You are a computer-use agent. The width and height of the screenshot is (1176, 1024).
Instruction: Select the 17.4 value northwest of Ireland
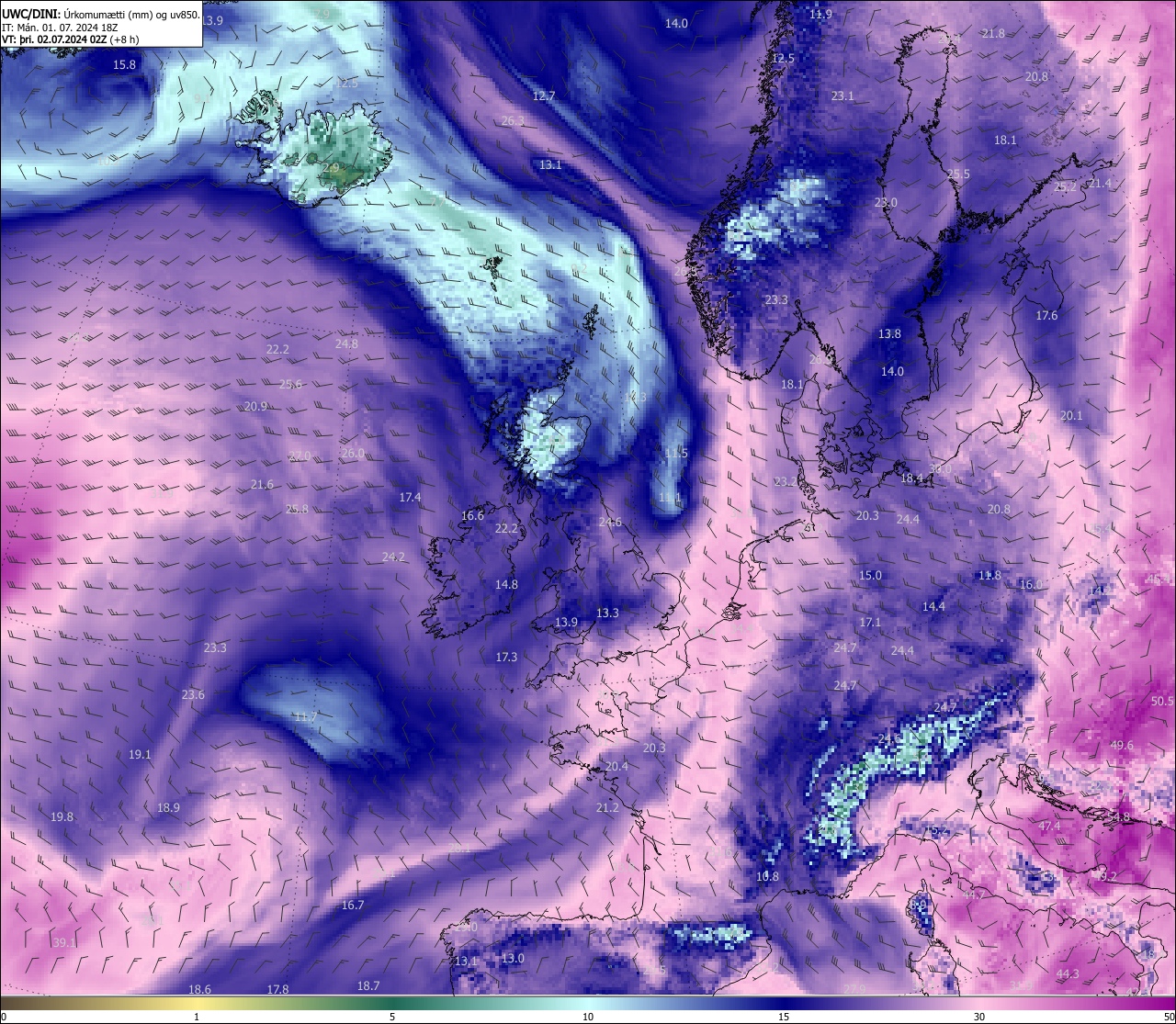(410, 498)
